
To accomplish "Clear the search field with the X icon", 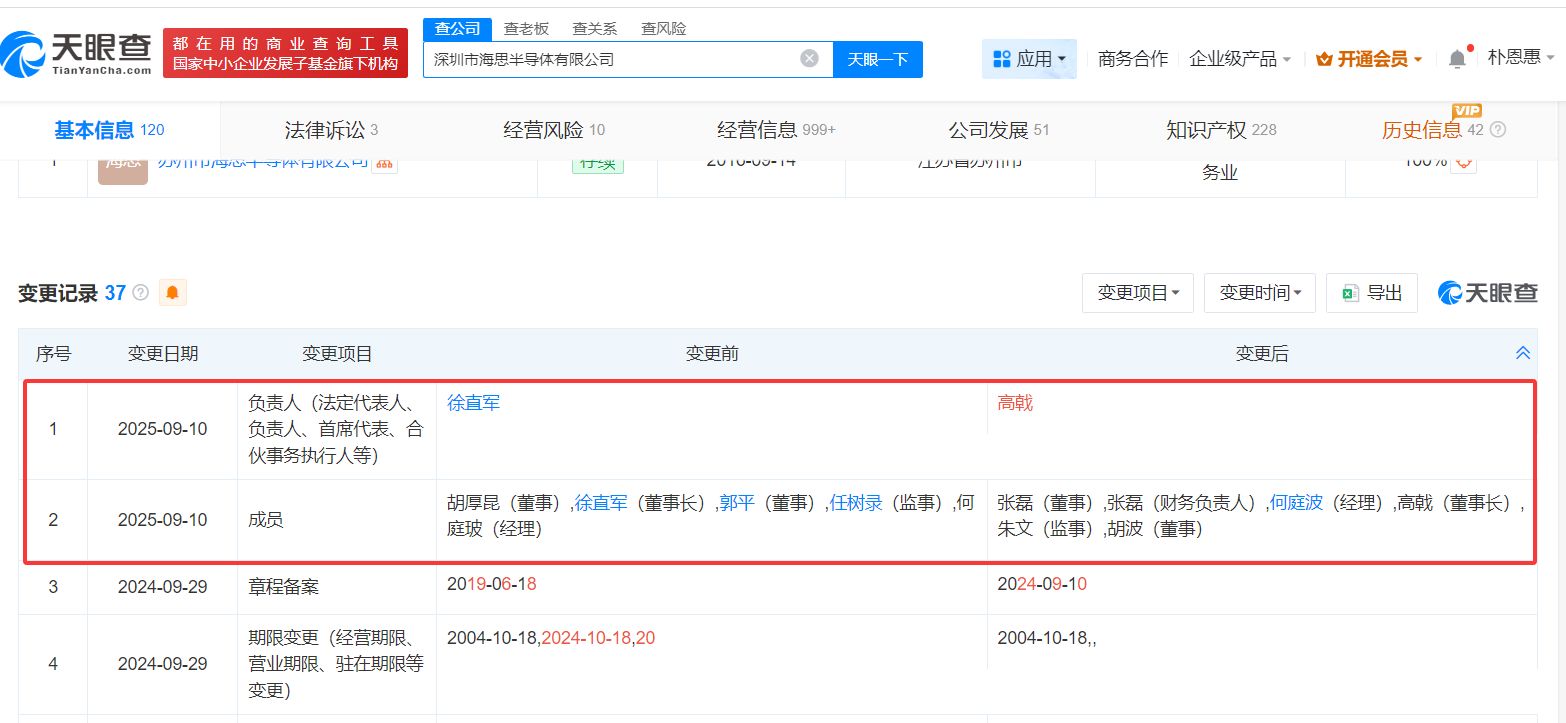I will click(x=809, y=59).
